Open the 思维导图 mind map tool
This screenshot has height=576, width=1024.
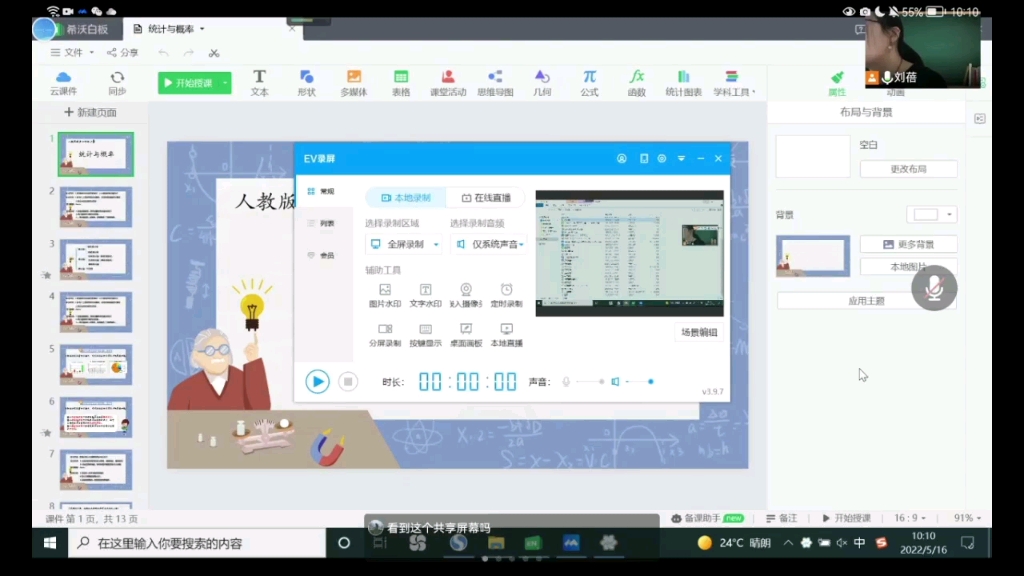coord(495,82)
